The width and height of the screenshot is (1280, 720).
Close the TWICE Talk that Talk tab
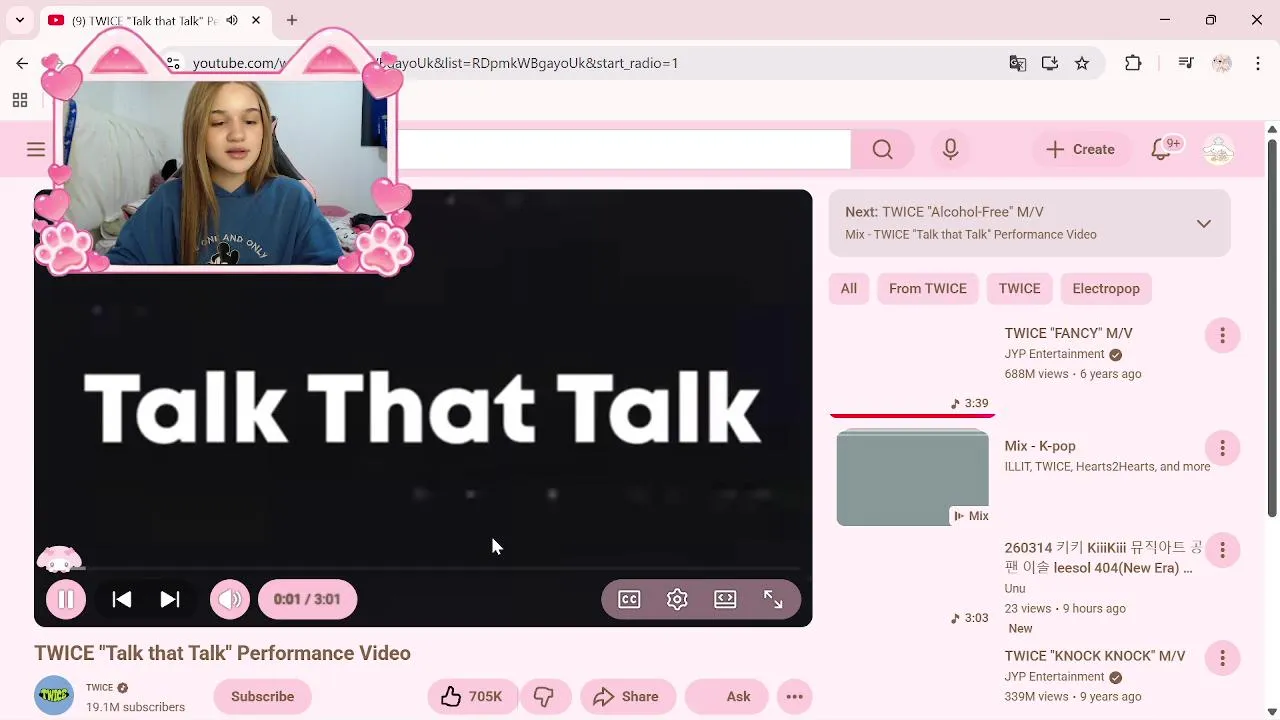[x=256, y=20]
